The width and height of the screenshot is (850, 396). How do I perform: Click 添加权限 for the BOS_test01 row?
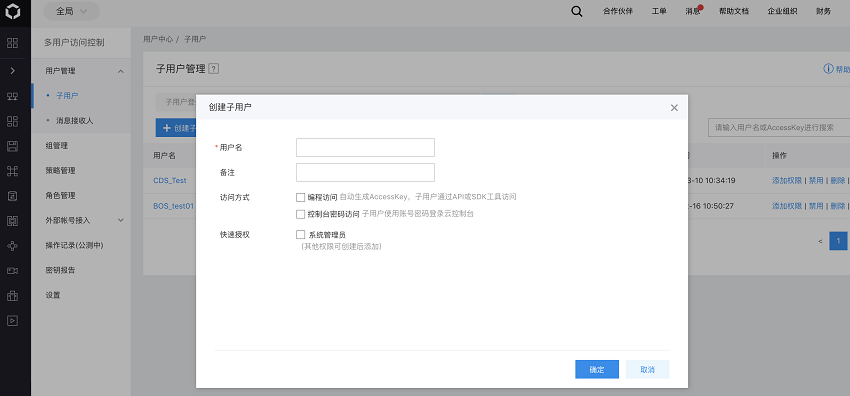click(x=787, y=206)
